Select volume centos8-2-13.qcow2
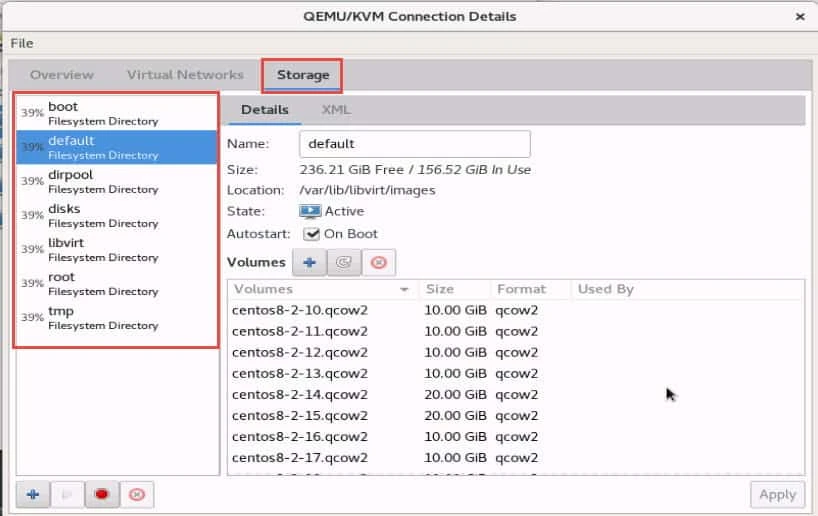818x516 pixels. tap(515, 374)
